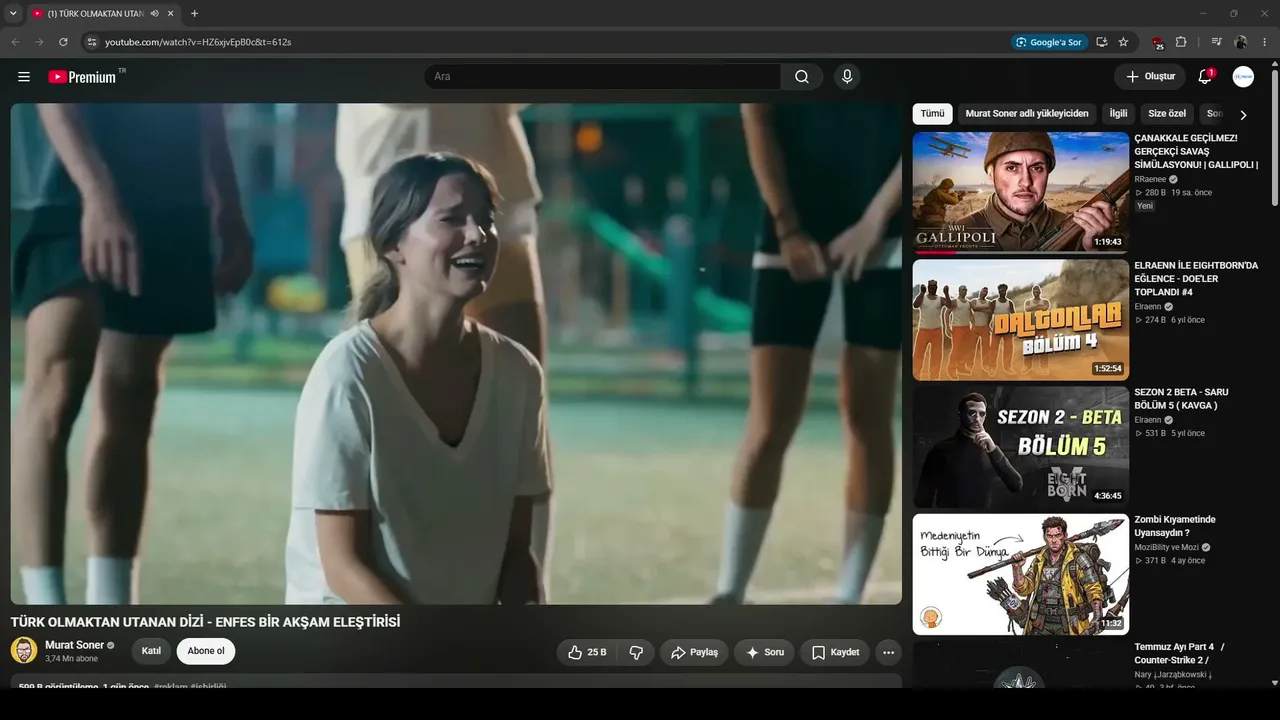Go forward in browser history

coord(39,42)
